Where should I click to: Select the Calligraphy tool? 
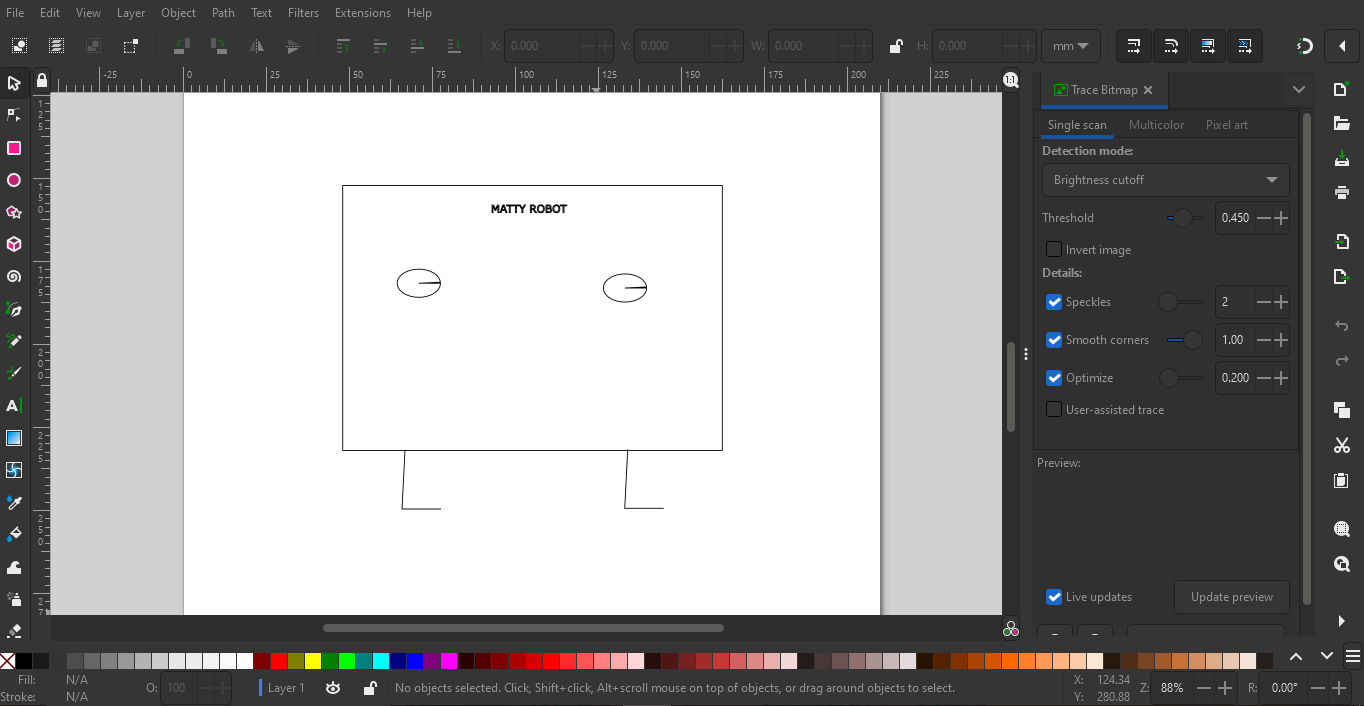pyautogui.click(x=14, y=373)
